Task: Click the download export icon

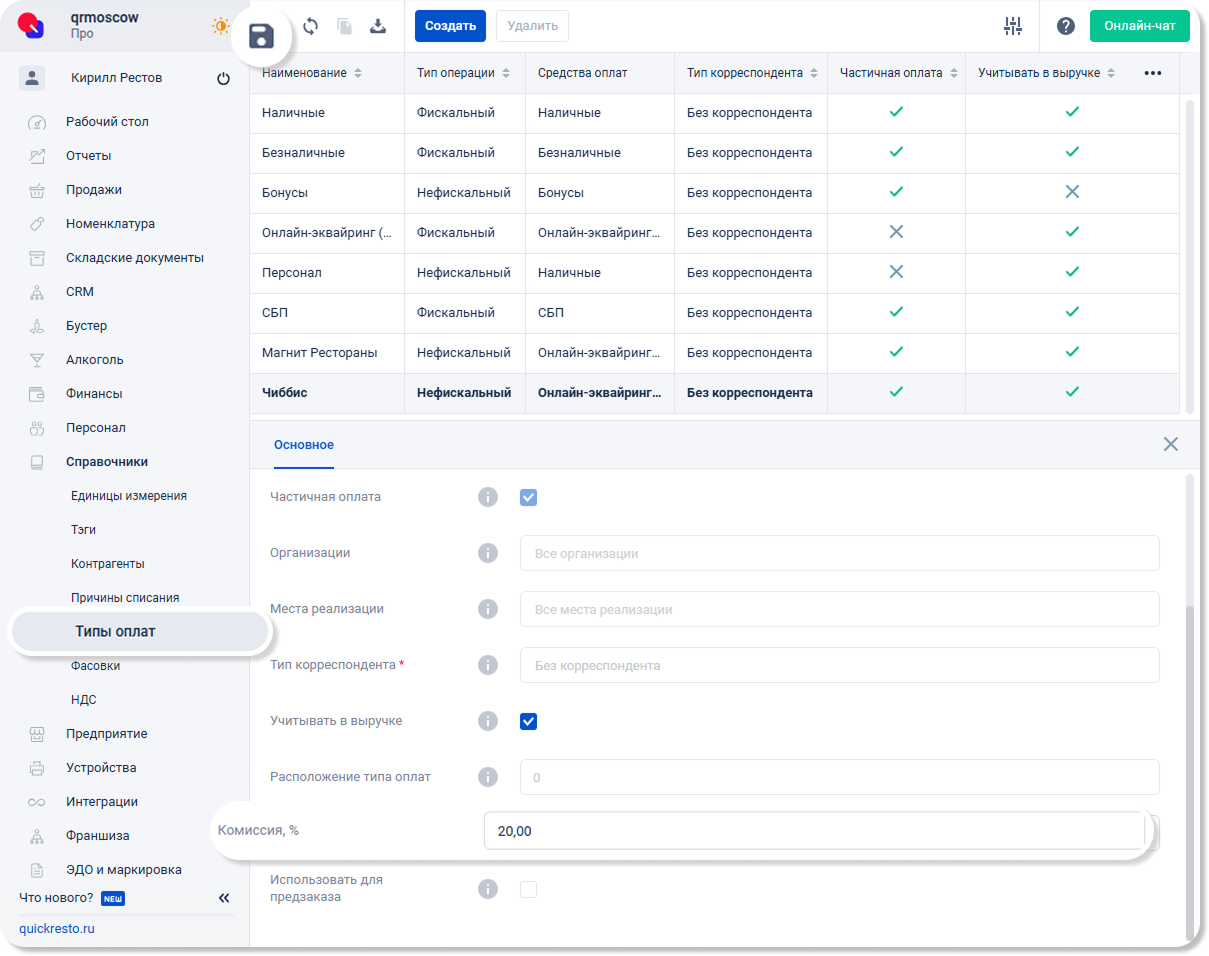Action: click(378, 27)
